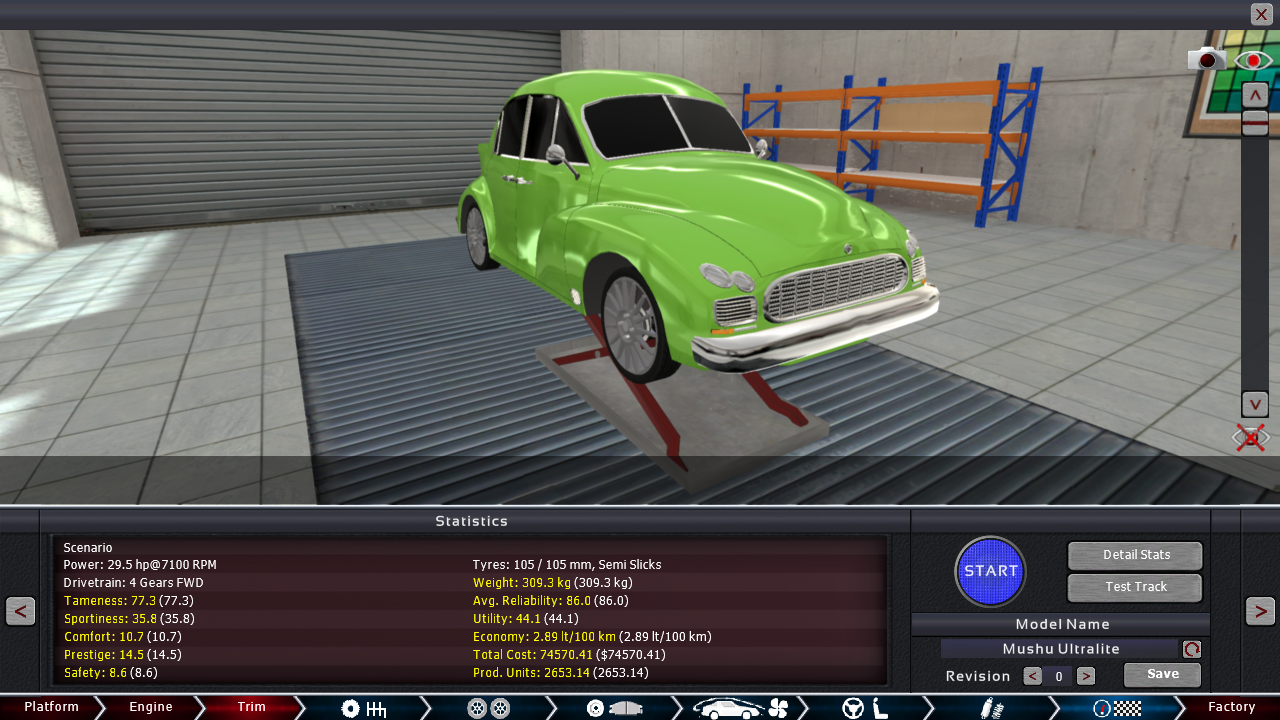The height and width of the screenshot is (720, 1280).
Task: Go to the wheels and tyres section
Action: coord(488,708)
